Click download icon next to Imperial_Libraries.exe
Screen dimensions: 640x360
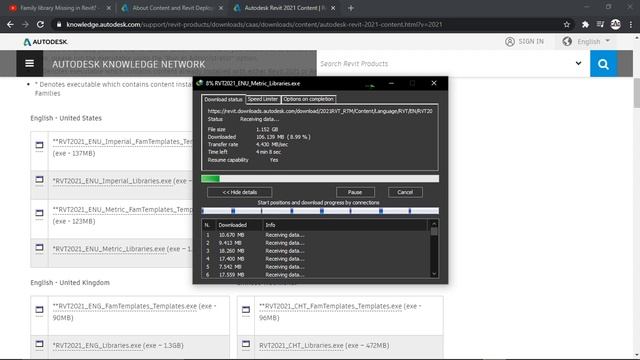coord(39,180)
